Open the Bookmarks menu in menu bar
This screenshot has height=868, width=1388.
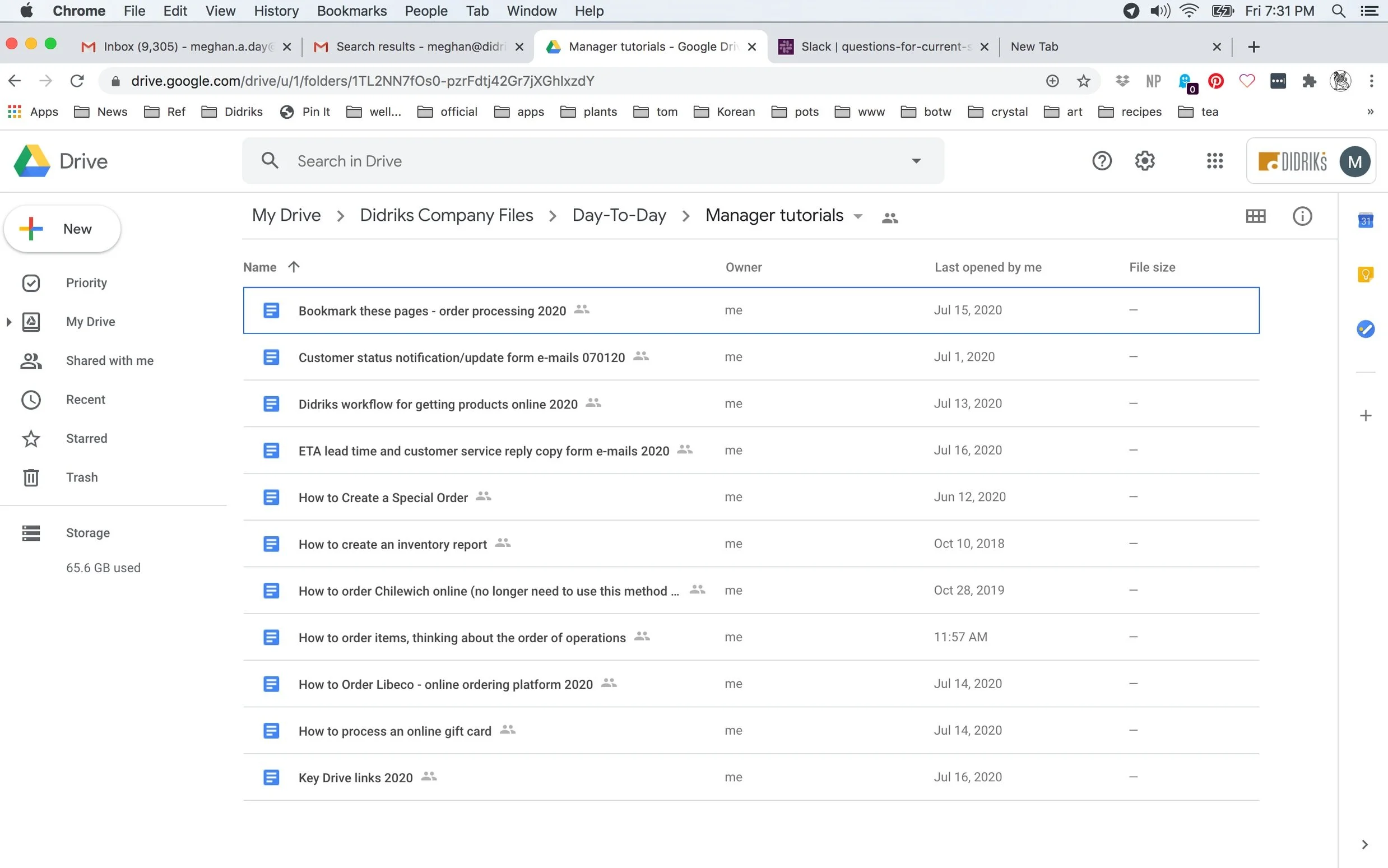[351, 11]
